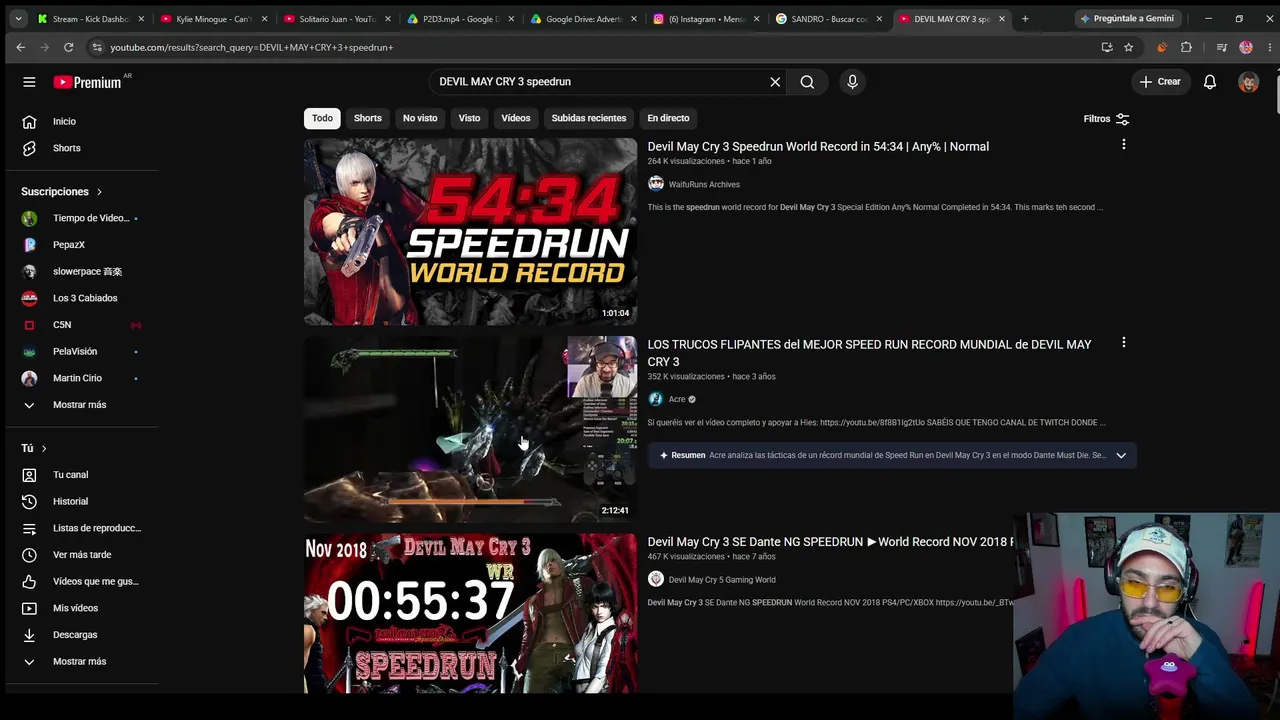The width and height of the screenshot is (1280, 720).
Task: Expand the Tú section chevron
Action: click(44, 448)
